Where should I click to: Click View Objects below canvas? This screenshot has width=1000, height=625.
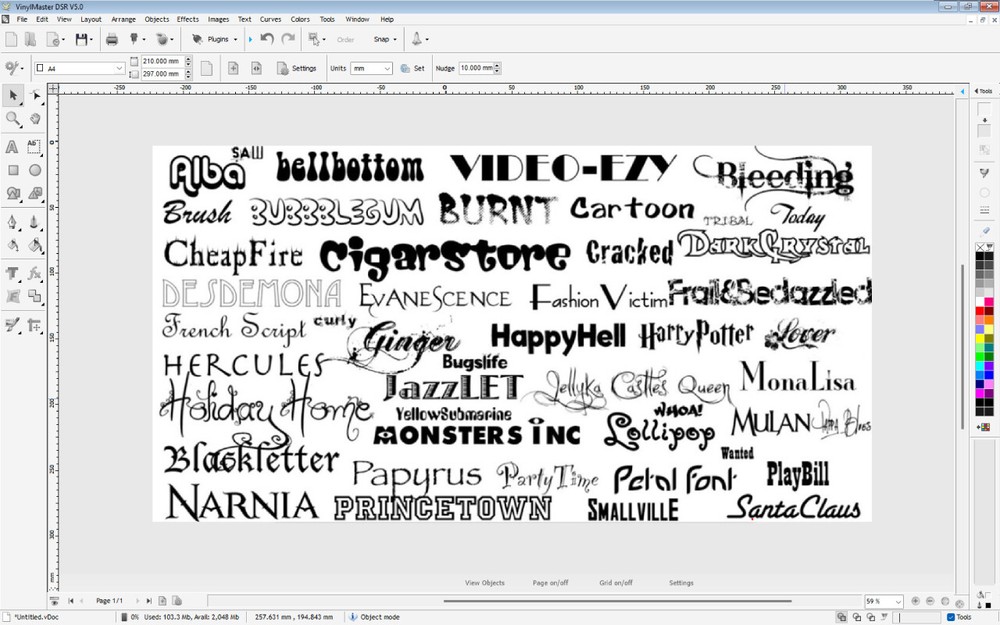[485, 583]
